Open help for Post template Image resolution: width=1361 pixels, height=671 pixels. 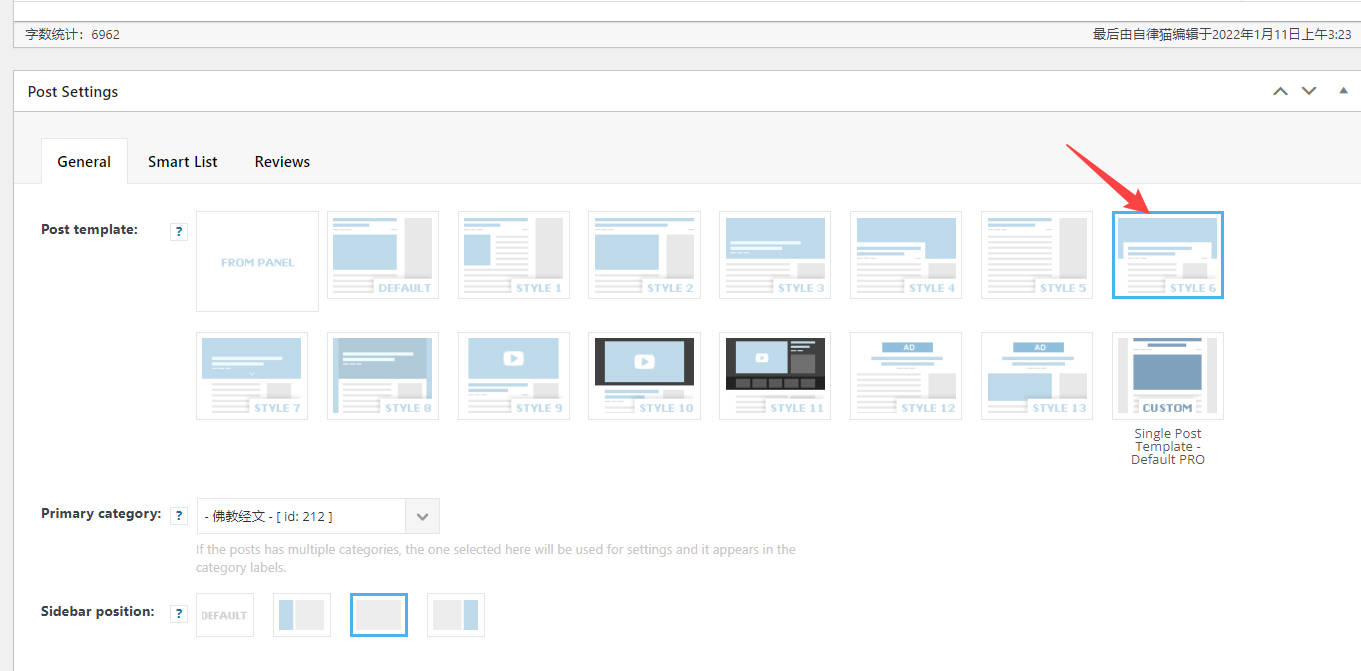(179, 232)
